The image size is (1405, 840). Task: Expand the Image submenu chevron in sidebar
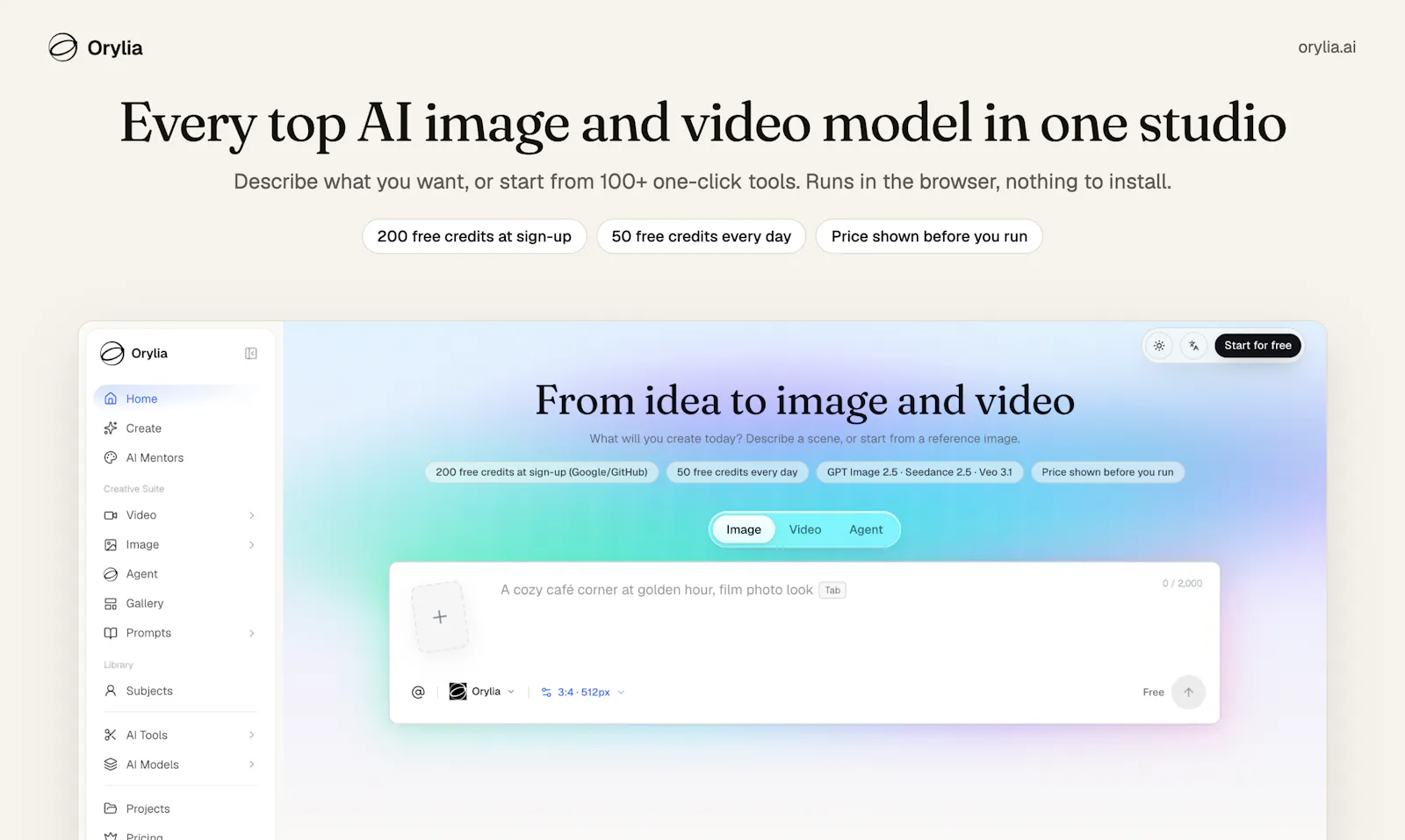point(252,545)
